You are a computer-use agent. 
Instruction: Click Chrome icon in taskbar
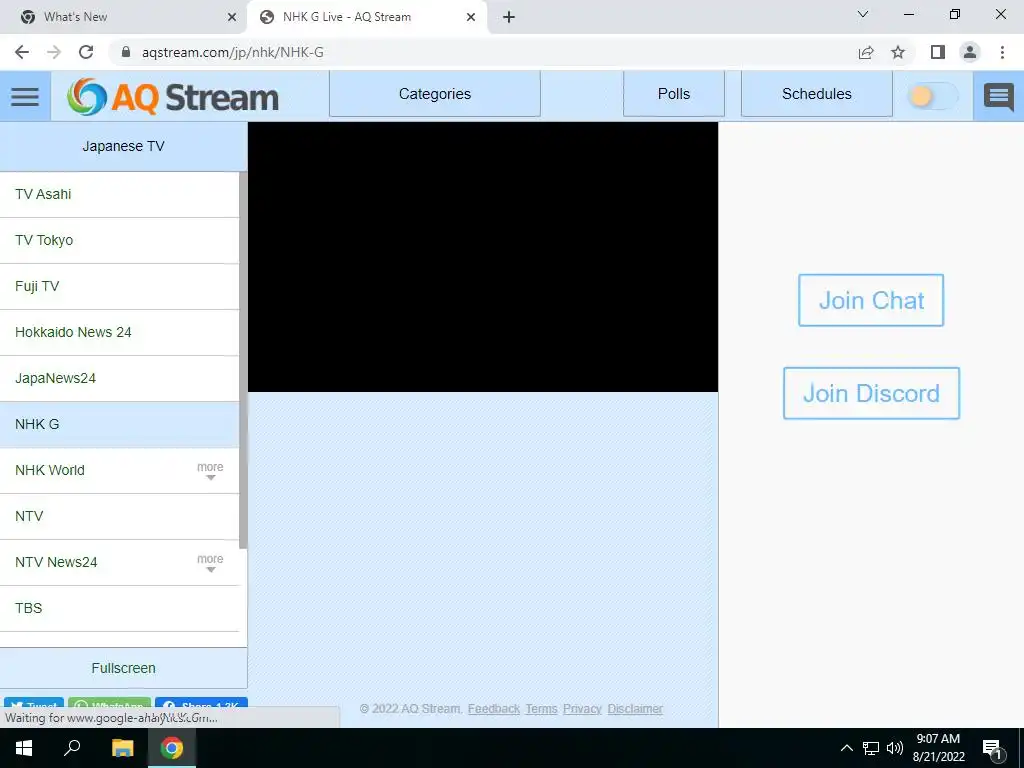[172, 748]
